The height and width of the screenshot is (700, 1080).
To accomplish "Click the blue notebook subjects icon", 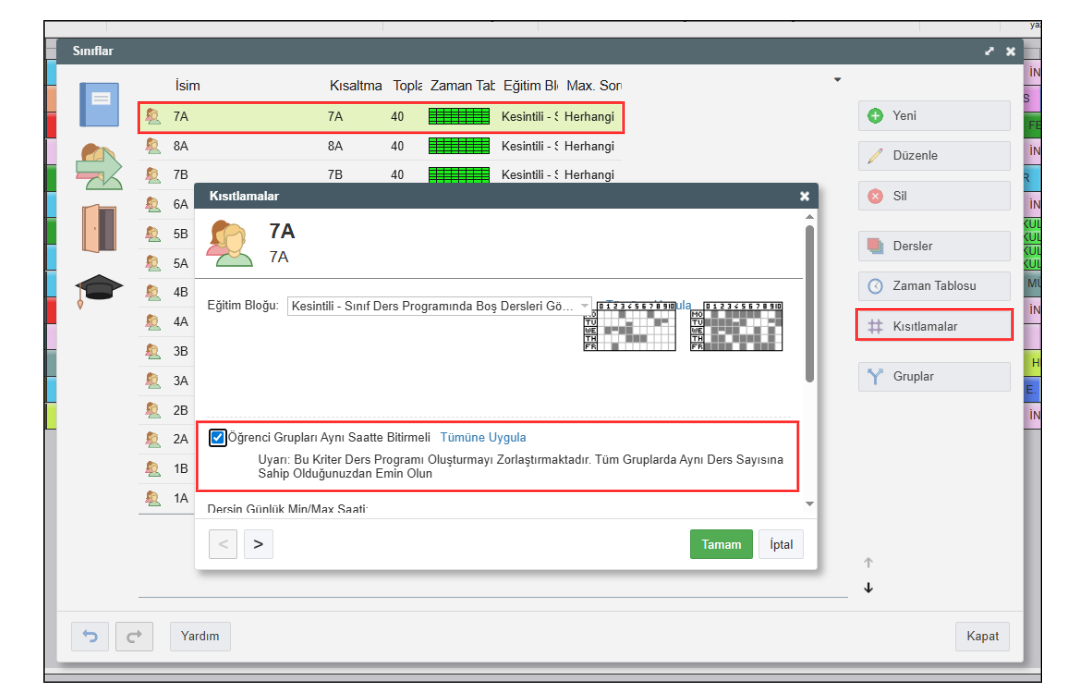I will pyautogui.click(x=99, y=104).
